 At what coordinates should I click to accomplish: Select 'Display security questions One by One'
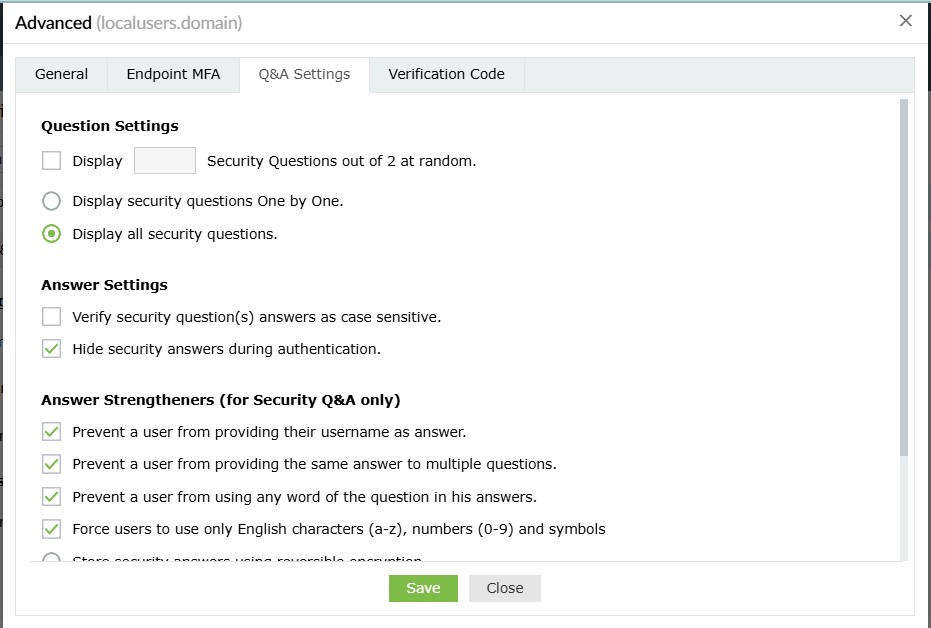tap(51, 200)
